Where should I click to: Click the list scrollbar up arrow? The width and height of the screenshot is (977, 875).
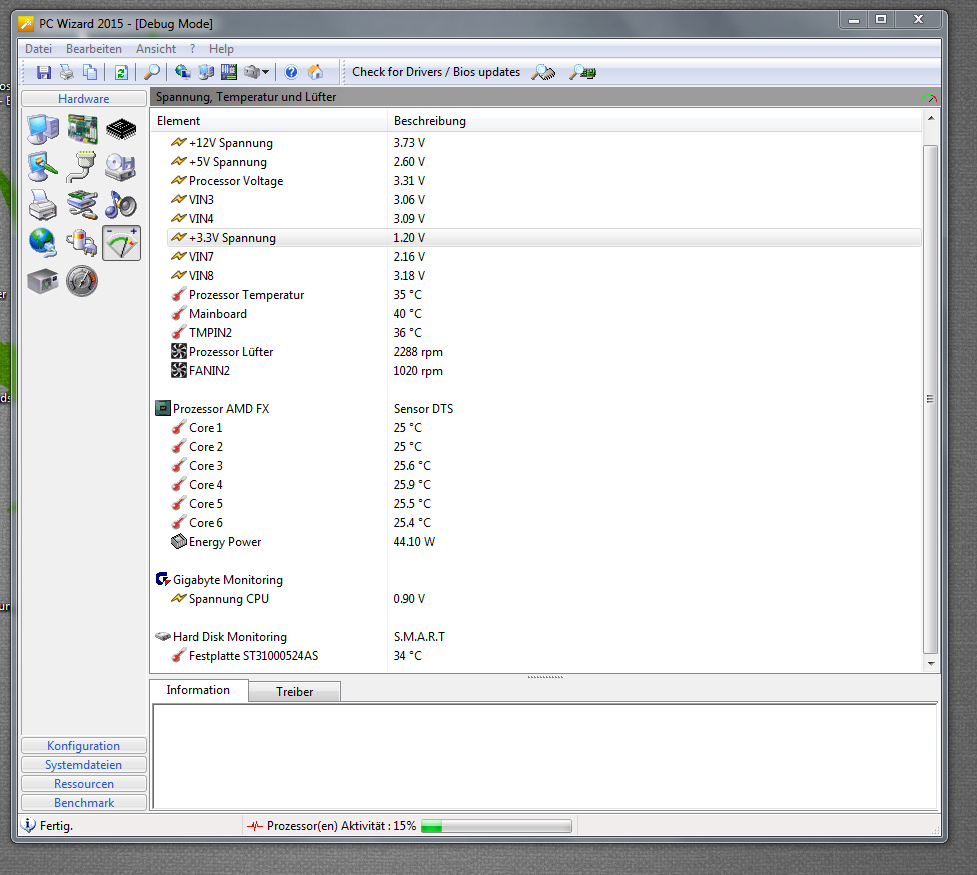pos(931,118)
